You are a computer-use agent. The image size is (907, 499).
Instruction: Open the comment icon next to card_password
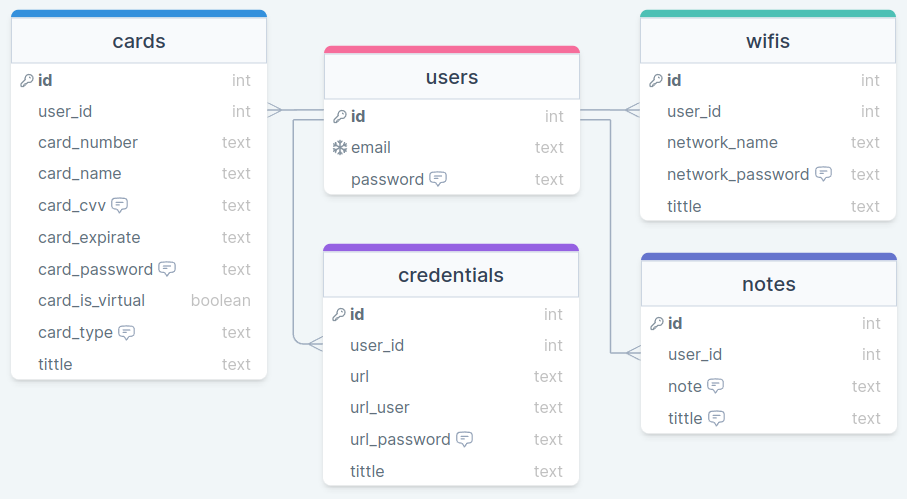tap(167, 269)
